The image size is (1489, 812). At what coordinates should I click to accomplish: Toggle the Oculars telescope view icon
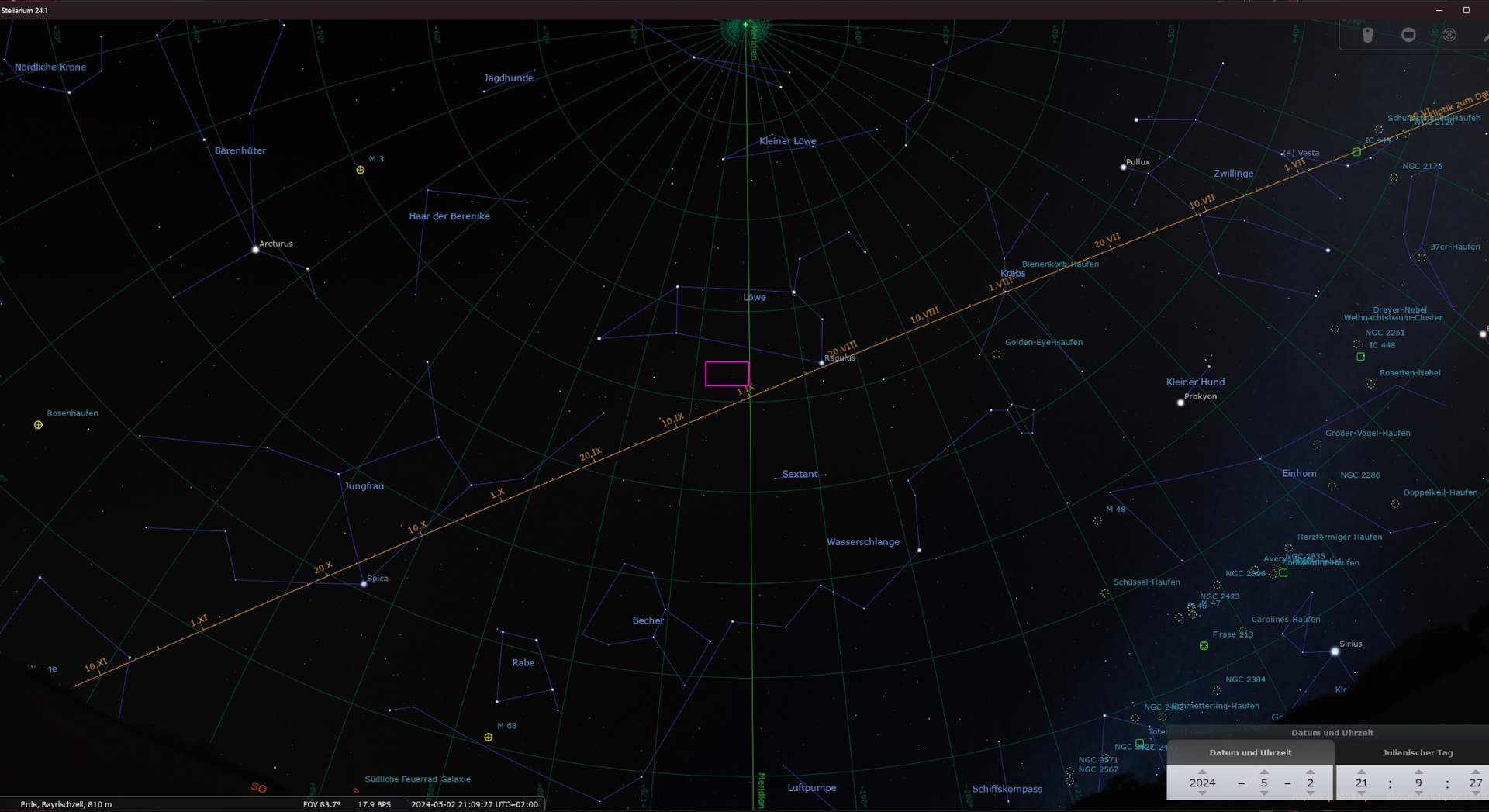(x=1367, y=35)
